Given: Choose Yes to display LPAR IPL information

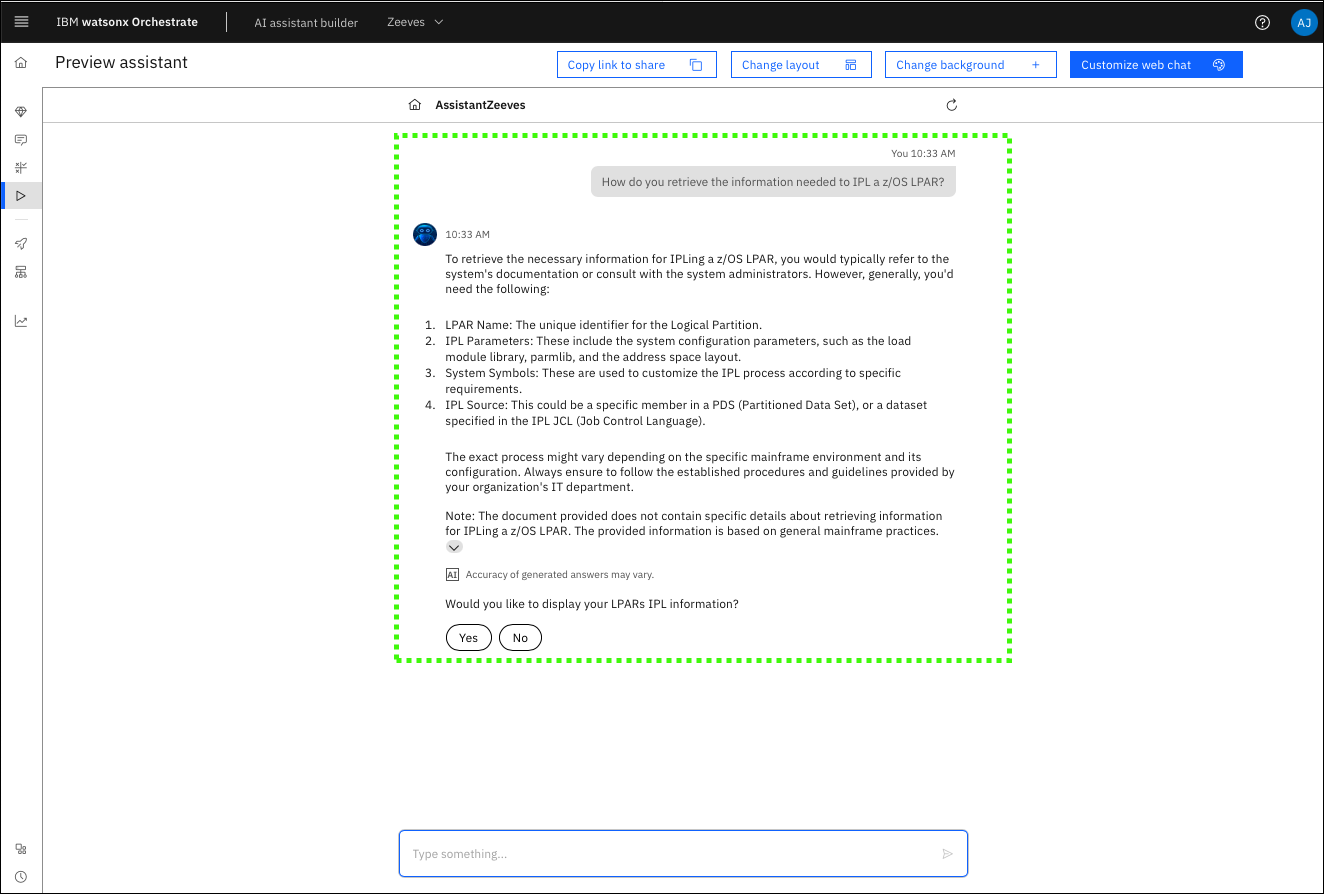Looking at the screenshot, I should pyautogui.click(x=468, y=638).
